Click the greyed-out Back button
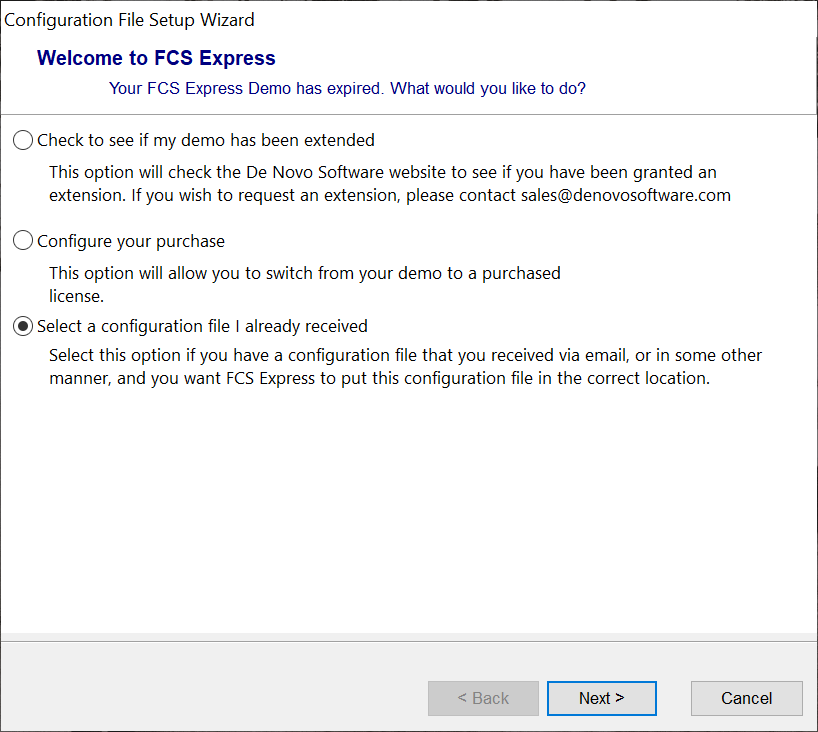The image size is (818, 732). point(483,698)
